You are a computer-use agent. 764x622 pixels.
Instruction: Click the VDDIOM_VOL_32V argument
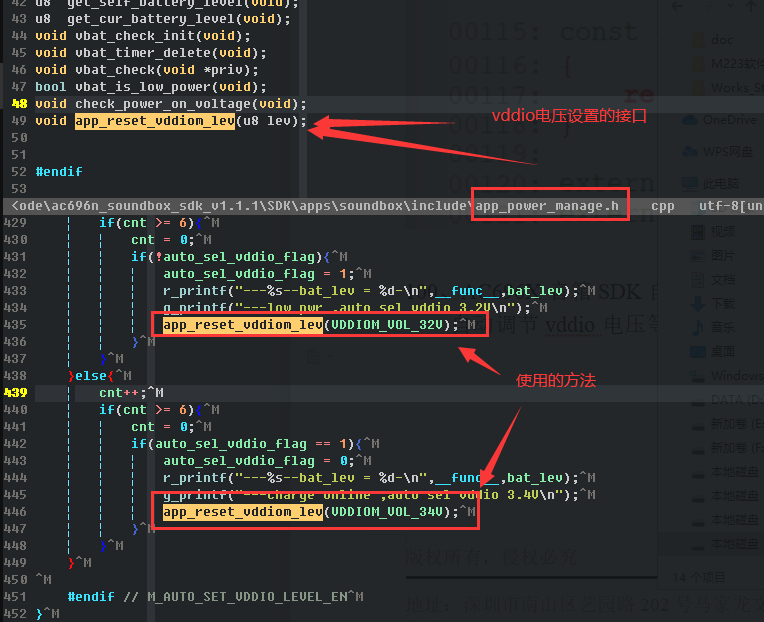coord(387,324)
